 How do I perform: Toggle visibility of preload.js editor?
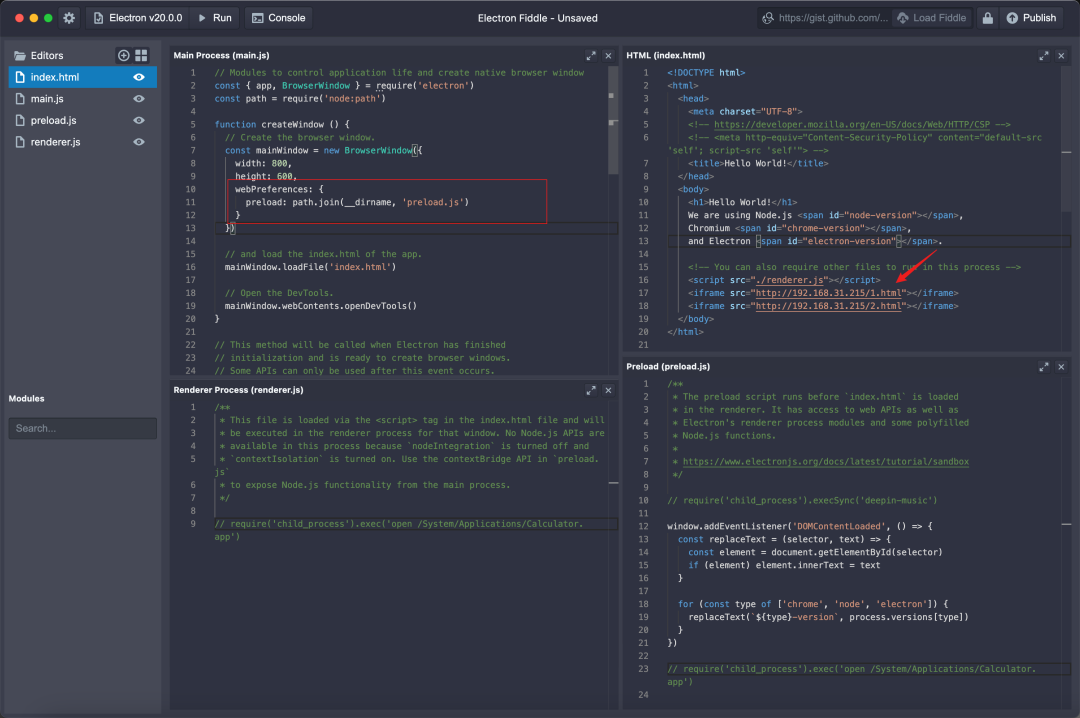(138, 121)
